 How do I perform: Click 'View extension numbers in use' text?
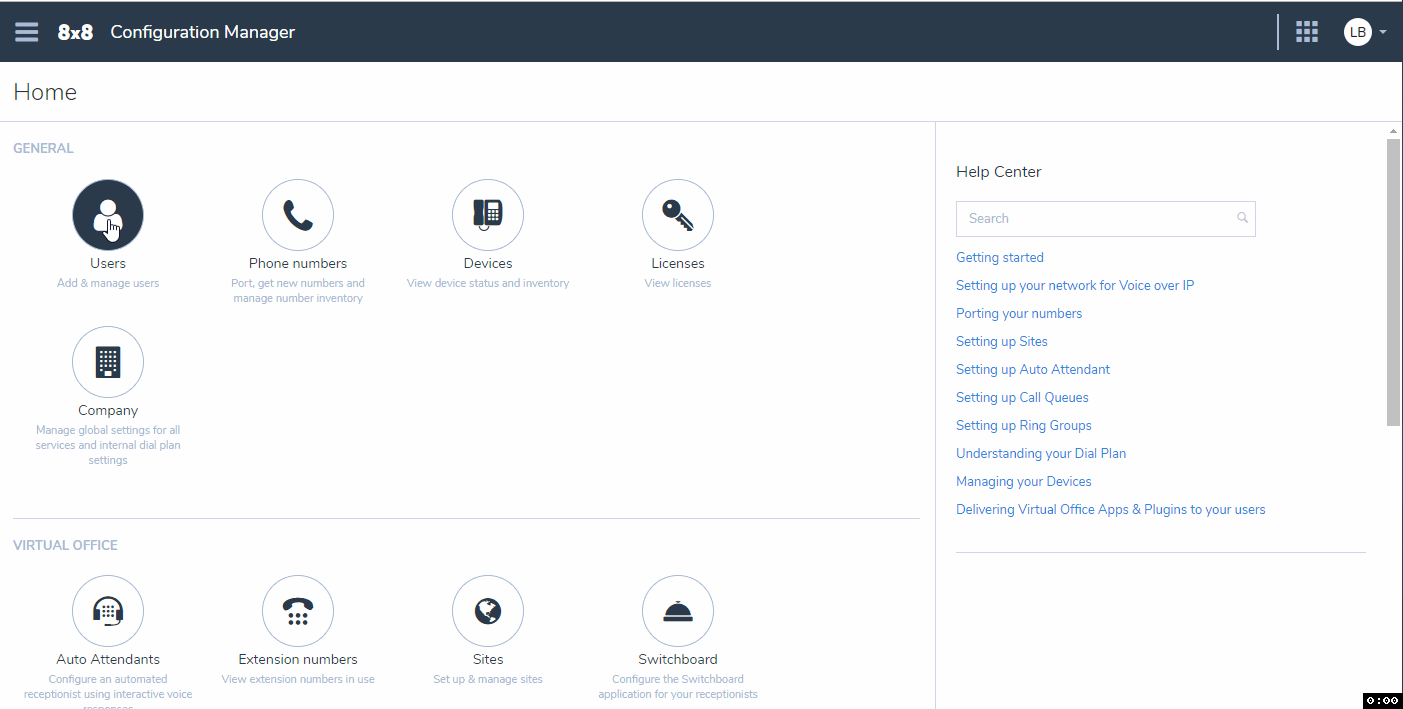[298, 679]
